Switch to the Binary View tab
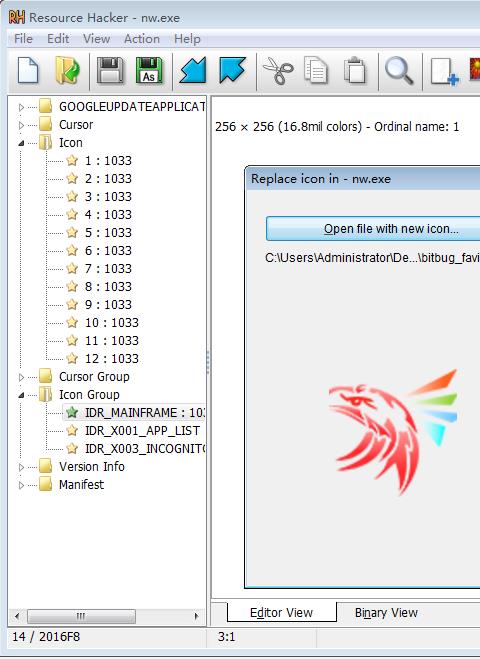The height and width of the screenshot is (659, 480). pos(386,612)
